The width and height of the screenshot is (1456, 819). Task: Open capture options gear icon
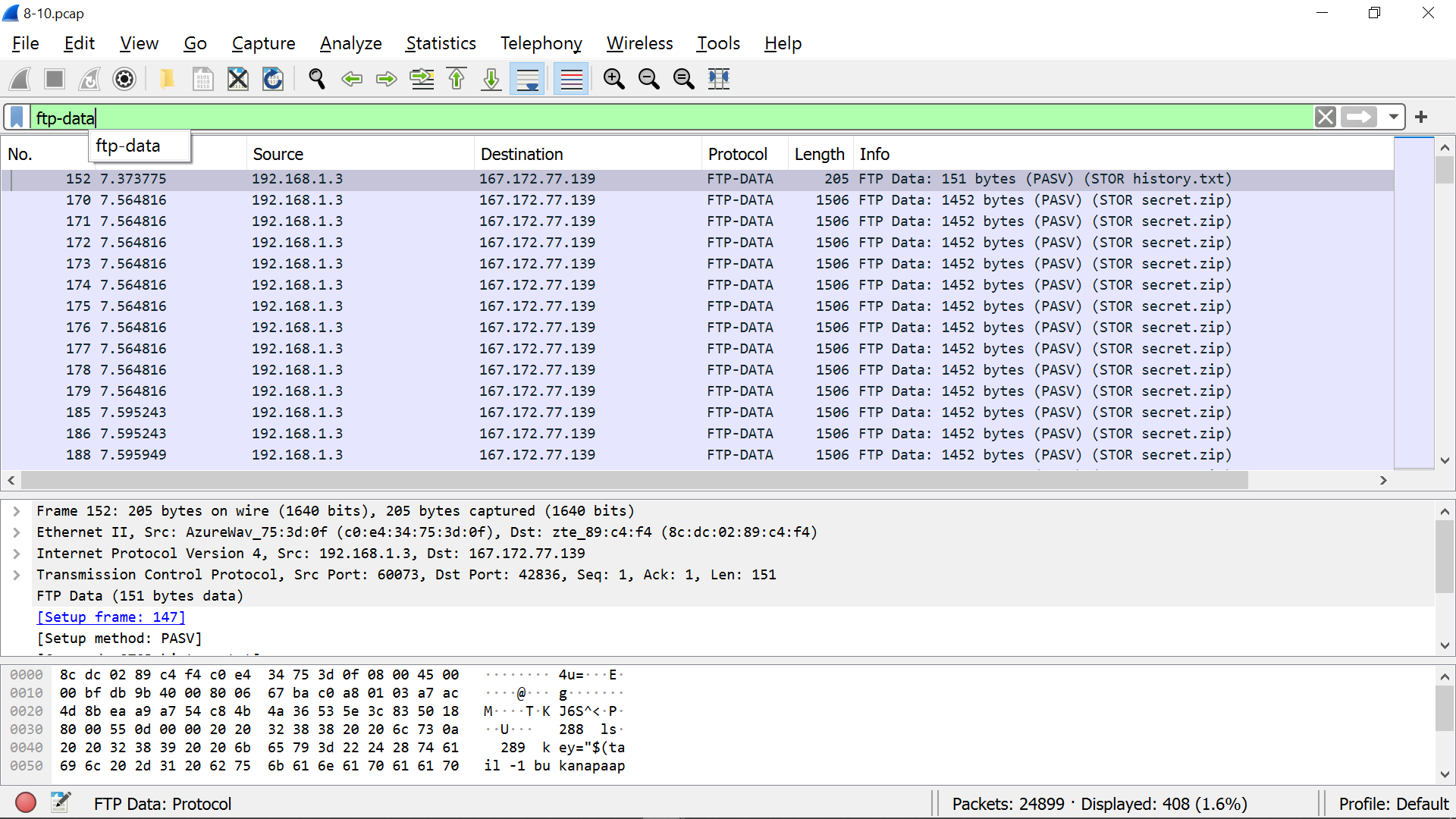pos(124,79)
